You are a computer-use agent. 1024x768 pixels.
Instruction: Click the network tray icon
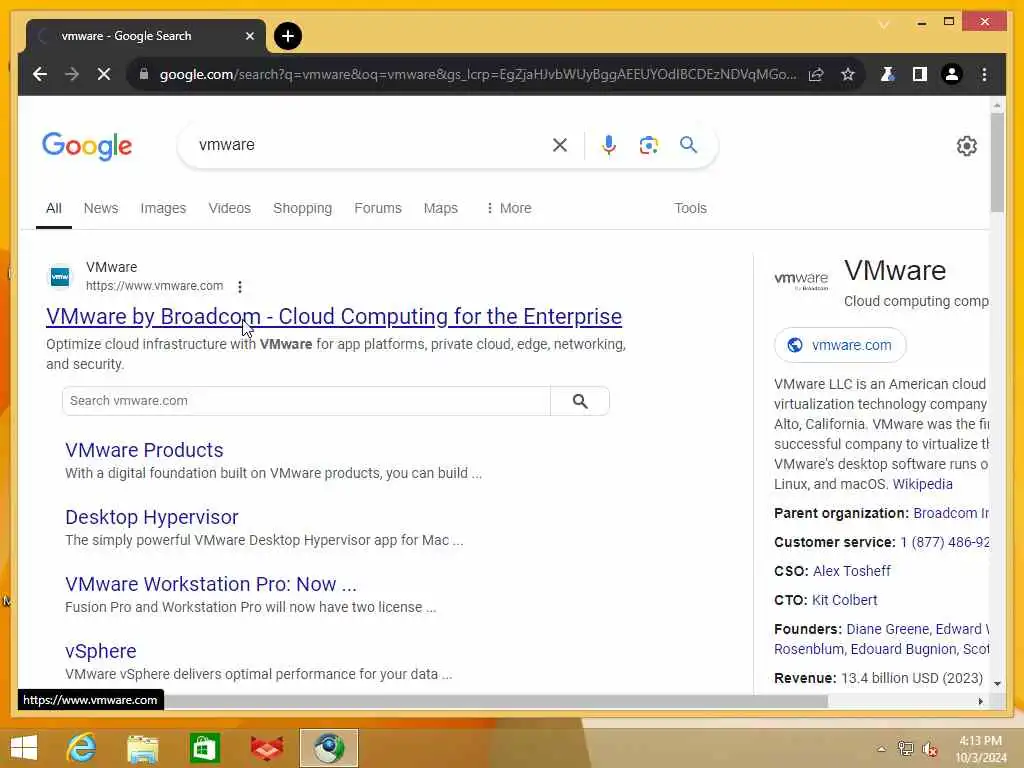coord(905,748)
